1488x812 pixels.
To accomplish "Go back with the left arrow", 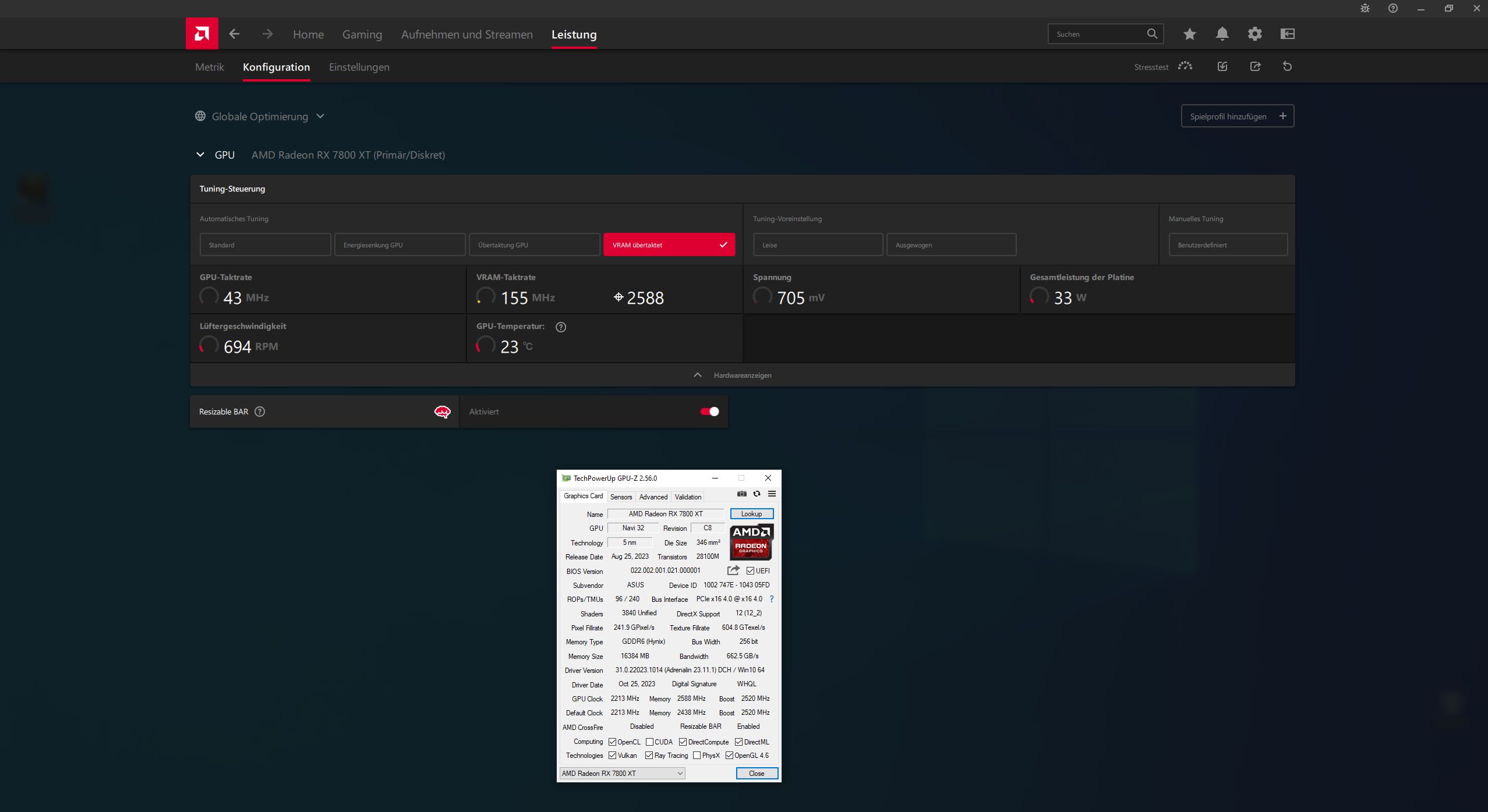I will click(234, 34).
